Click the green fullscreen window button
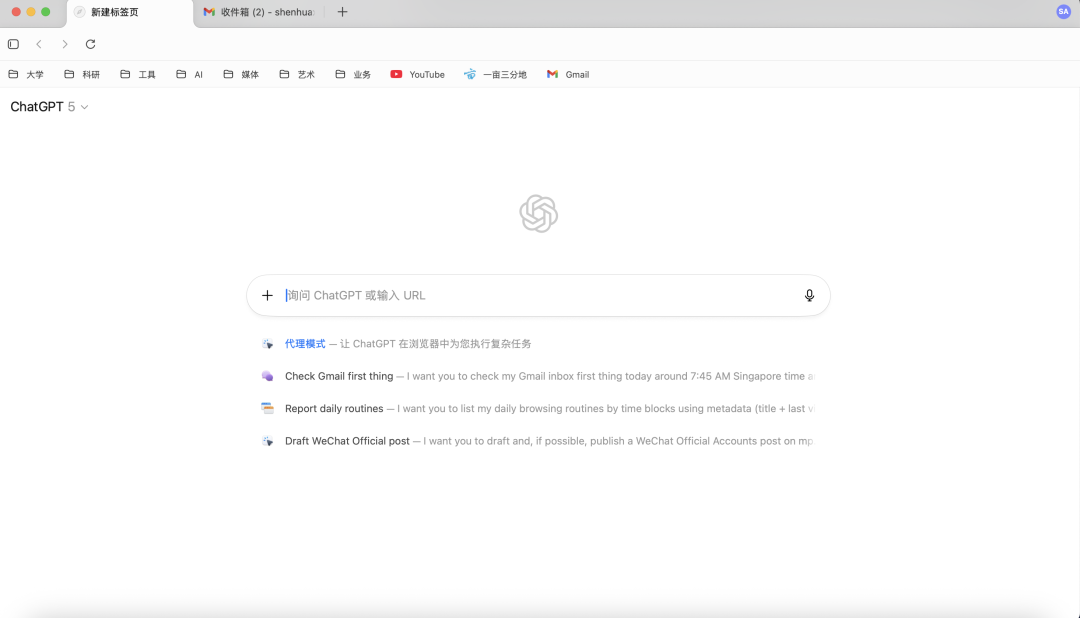 [46, 12]
